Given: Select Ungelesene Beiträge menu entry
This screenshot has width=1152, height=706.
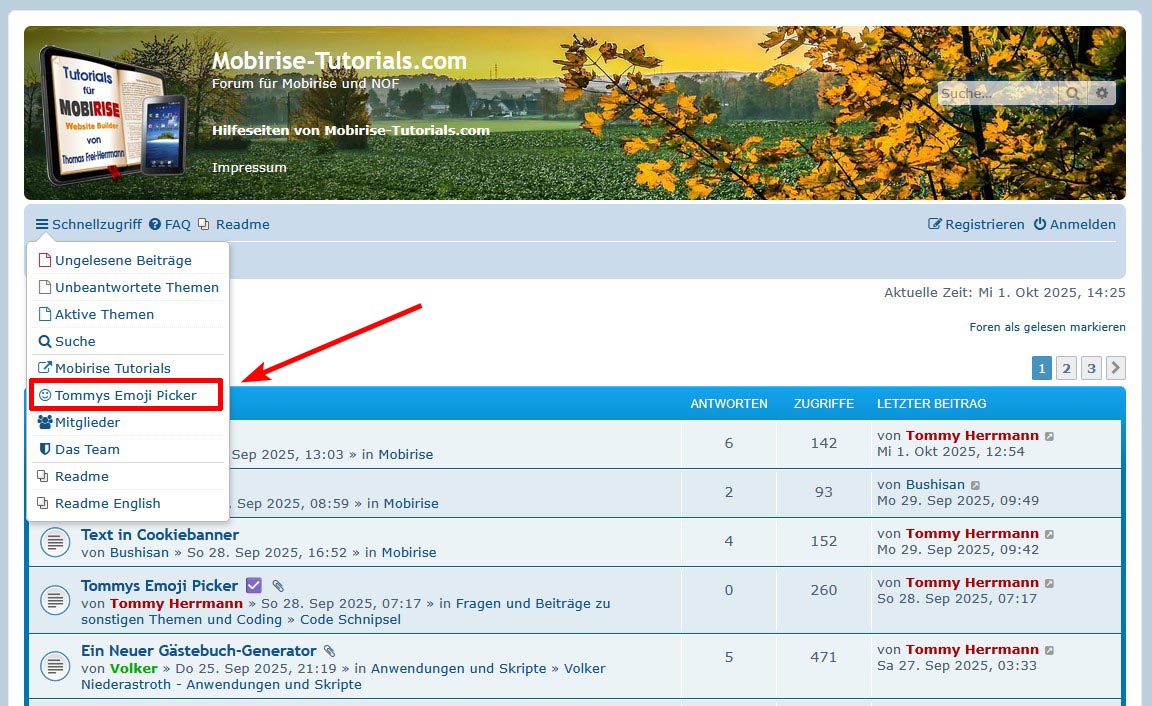Looking at the screenshot, I should [x=127, y=260].
